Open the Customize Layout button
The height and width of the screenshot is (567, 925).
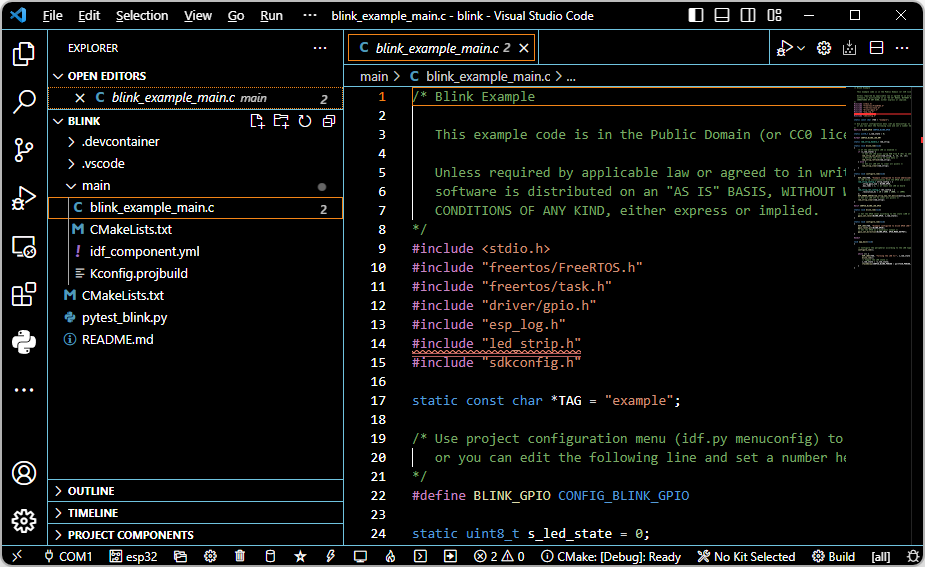(x=775, y=15)
